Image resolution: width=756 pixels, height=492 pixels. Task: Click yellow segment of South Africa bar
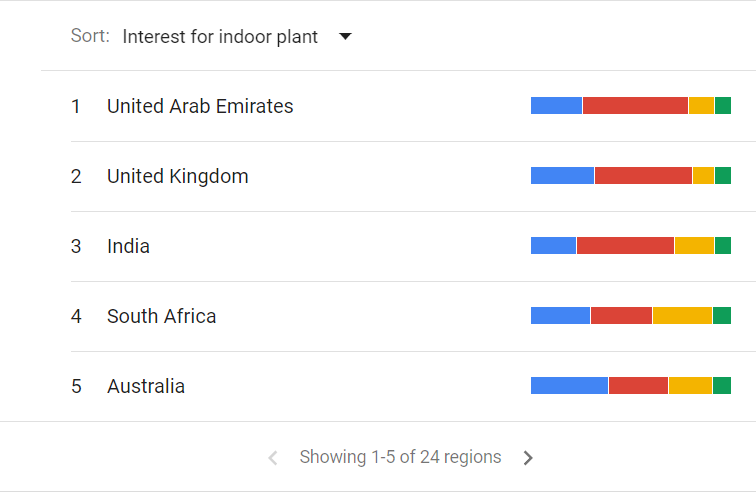pos(682,316)
